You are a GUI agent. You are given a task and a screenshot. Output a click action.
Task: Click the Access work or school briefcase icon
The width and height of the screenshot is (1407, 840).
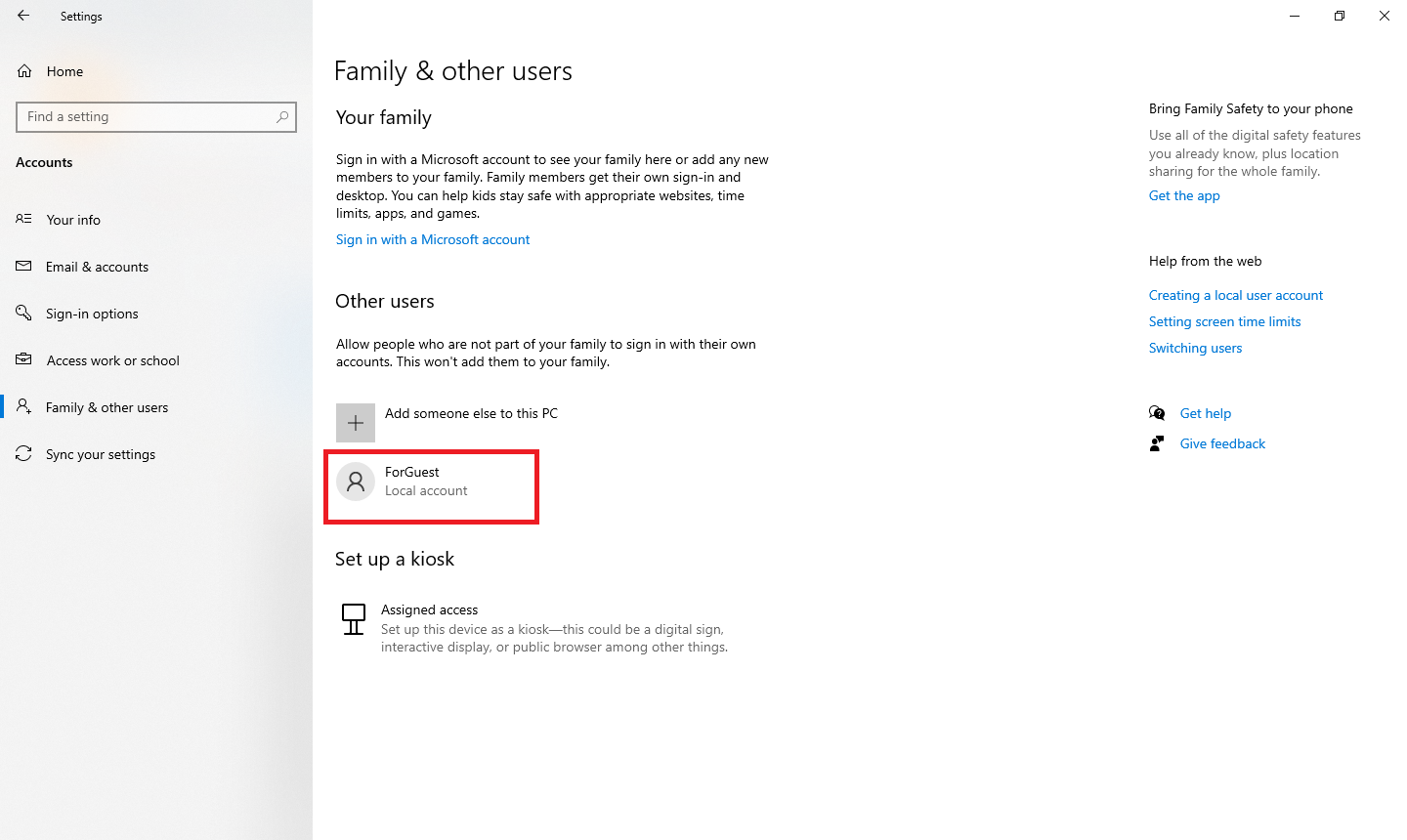pos(23,359)
